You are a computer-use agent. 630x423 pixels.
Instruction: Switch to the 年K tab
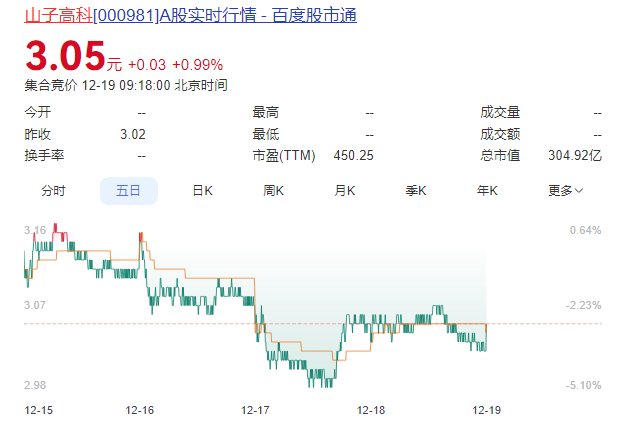[487, 191]
